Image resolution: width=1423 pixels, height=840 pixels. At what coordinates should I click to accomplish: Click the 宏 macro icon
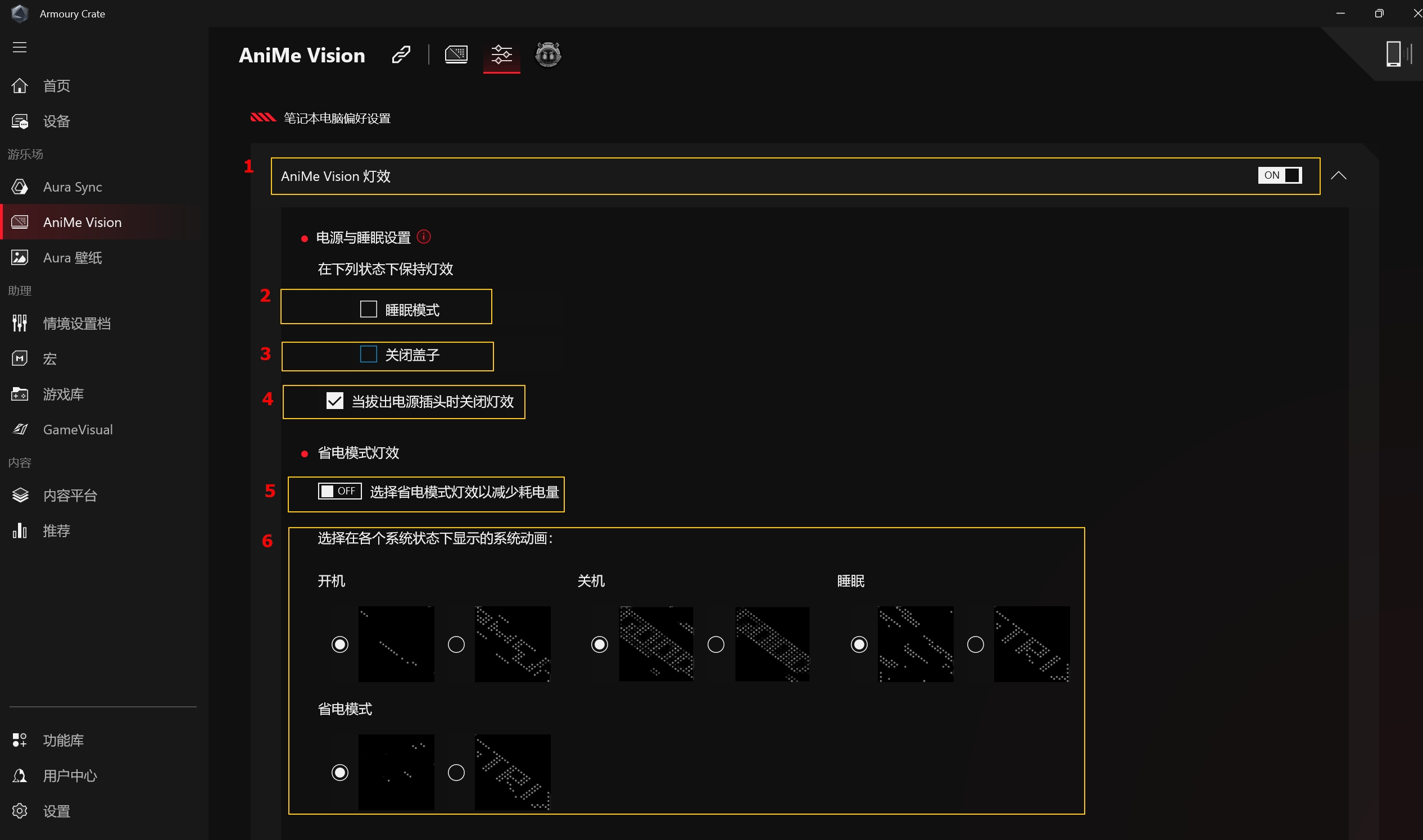pyautogui.click(x=20, y=358)
